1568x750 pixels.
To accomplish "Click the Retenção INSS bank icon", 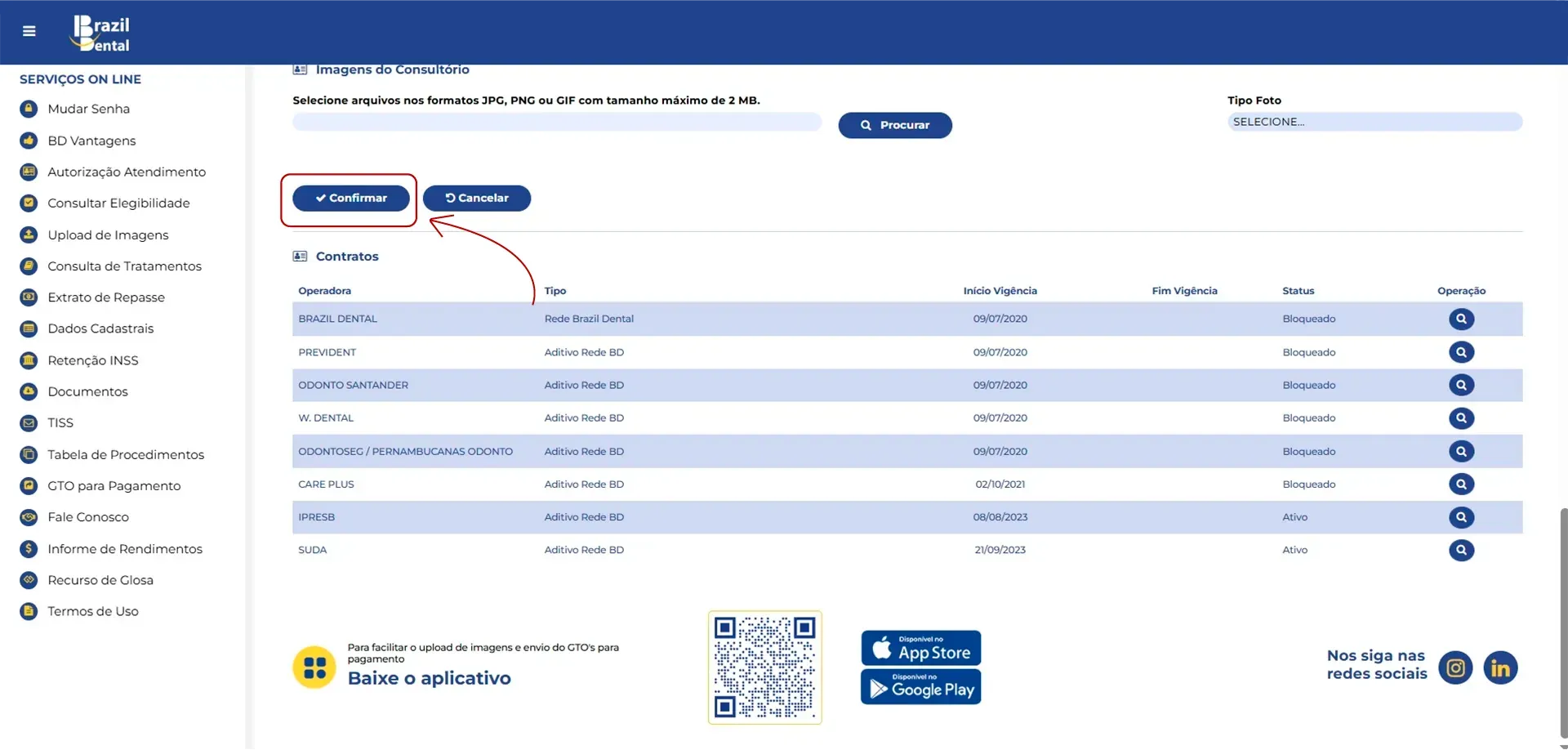I will click(x=29, y=360).
